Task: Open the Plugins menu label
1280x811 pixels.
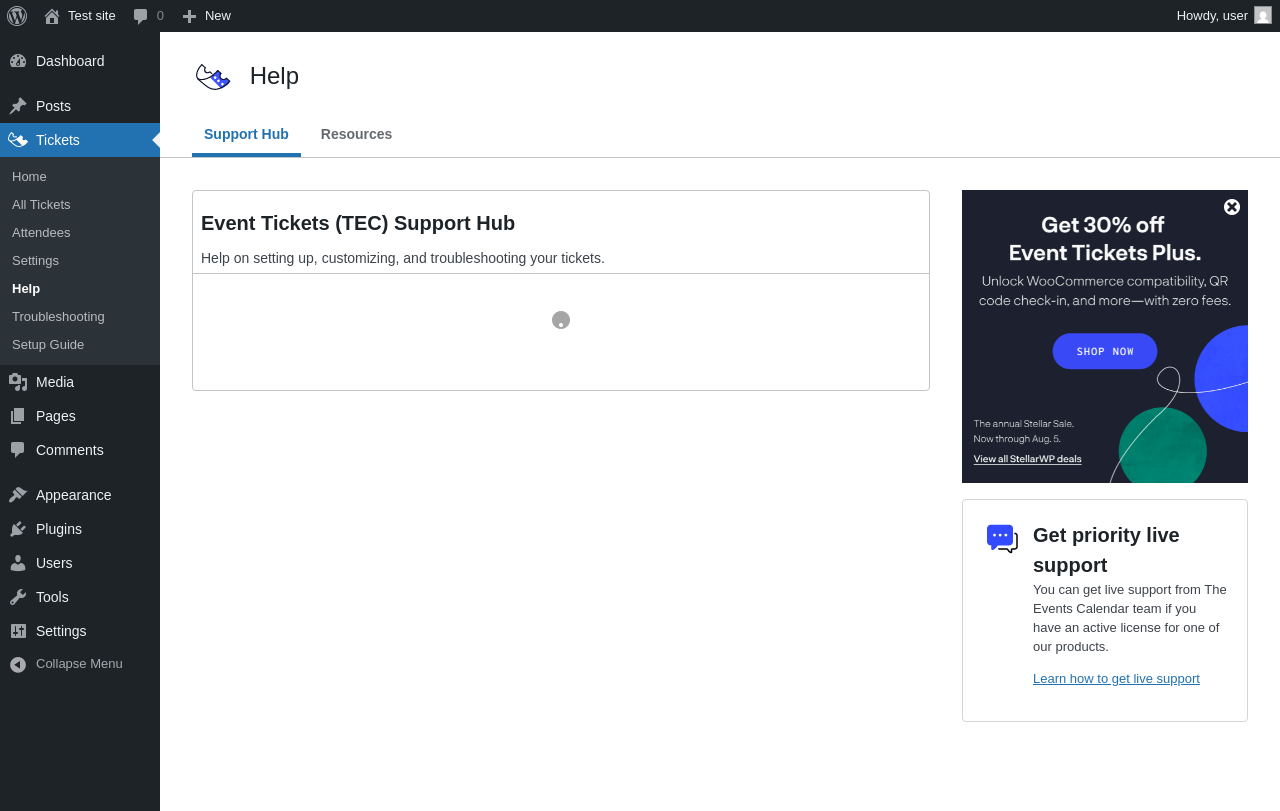Action: (59, 529)
